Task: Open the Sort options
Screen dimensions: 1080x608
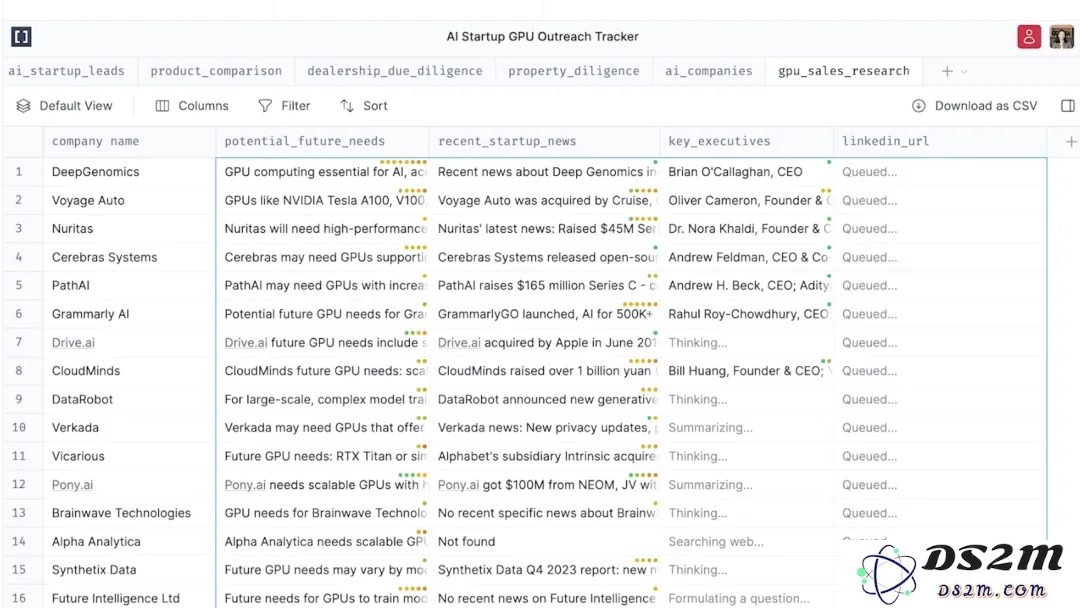Action: pyautogui.click(x=364, y=105)
